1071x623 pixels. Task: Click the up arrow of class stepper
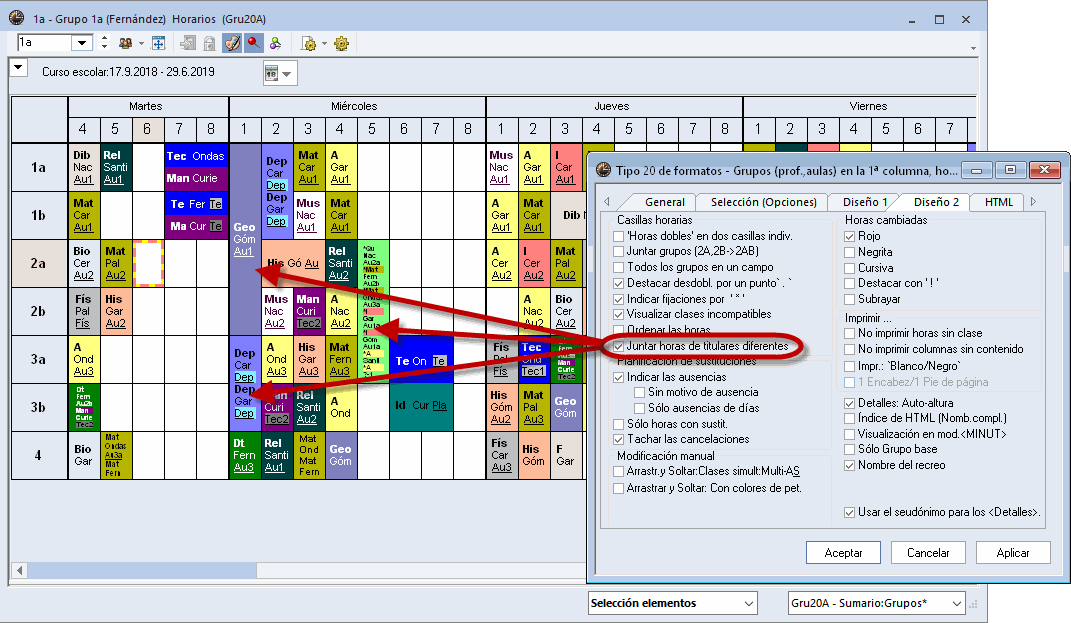coord(105,38)
